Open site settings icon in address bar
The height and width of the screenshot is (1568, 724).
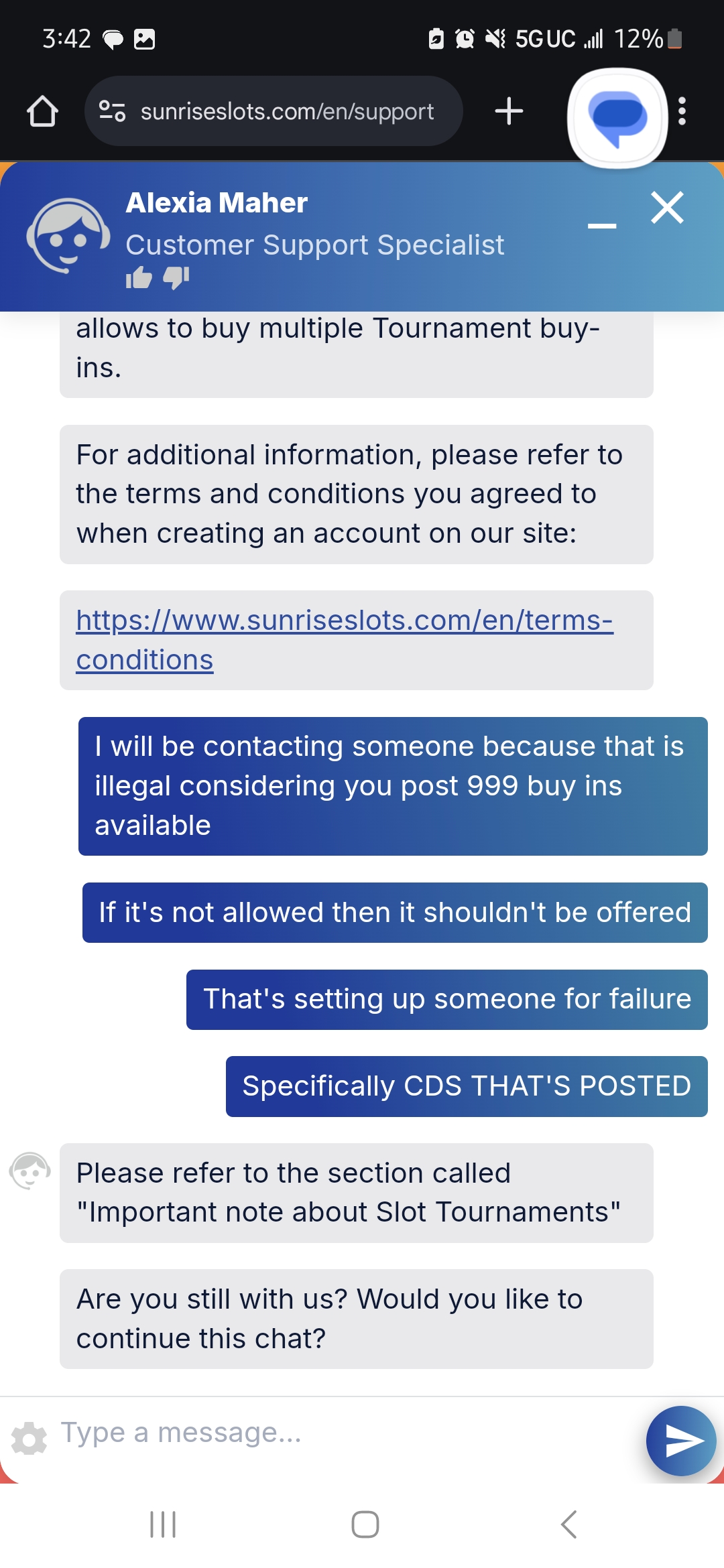click(x=112, y=111)
